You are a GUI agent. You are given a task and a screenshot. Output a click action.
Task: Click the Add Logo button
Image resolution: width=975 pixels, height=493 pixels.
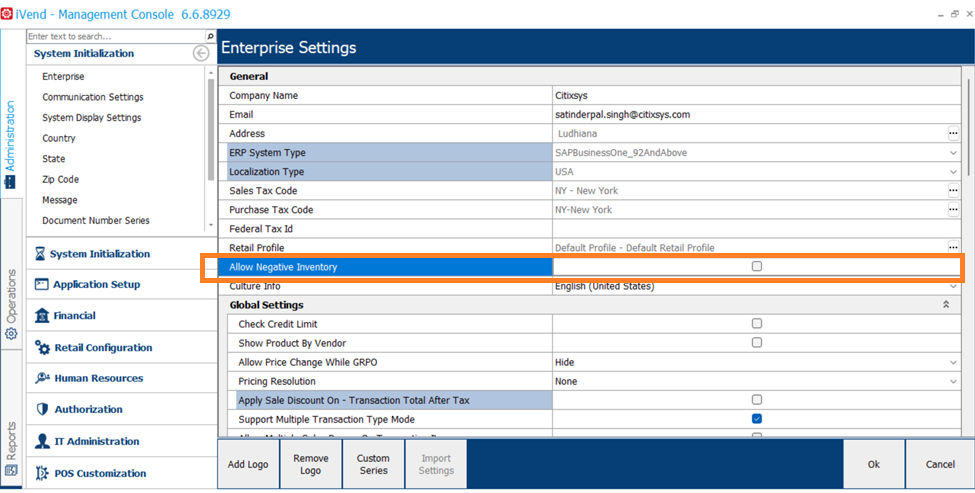coord(248,464)
